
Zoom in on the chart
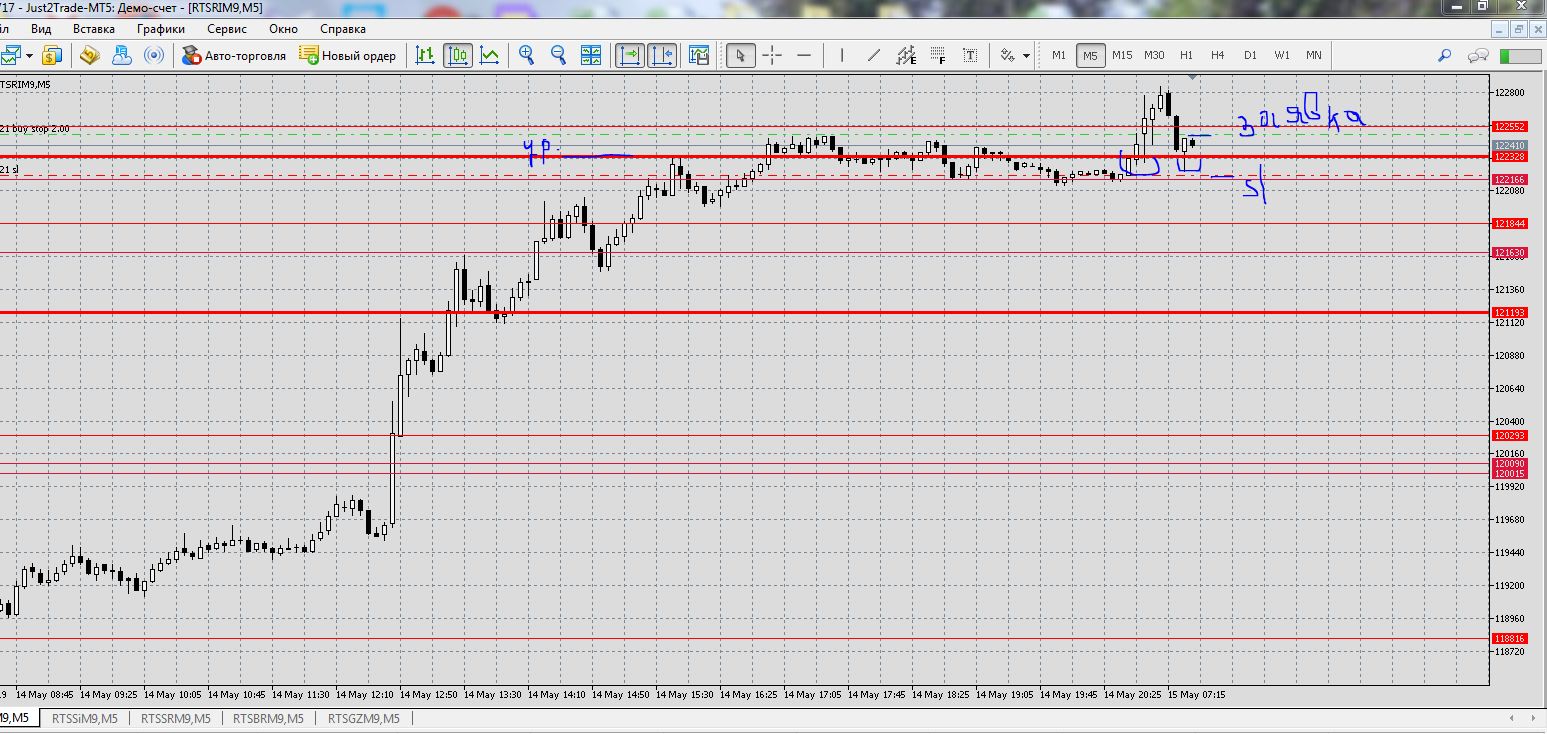(x=527, y=55)
